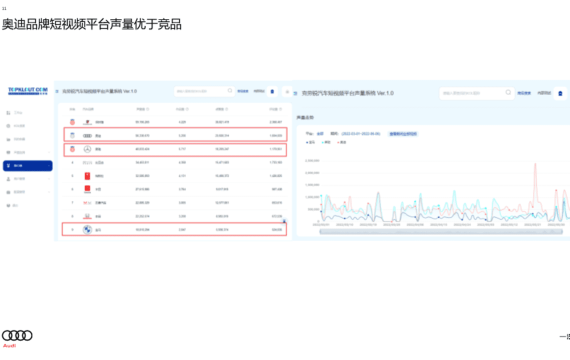Click the medal icon in the Mercedes row
Screen dimensions: 570x360
pos(72,149)
